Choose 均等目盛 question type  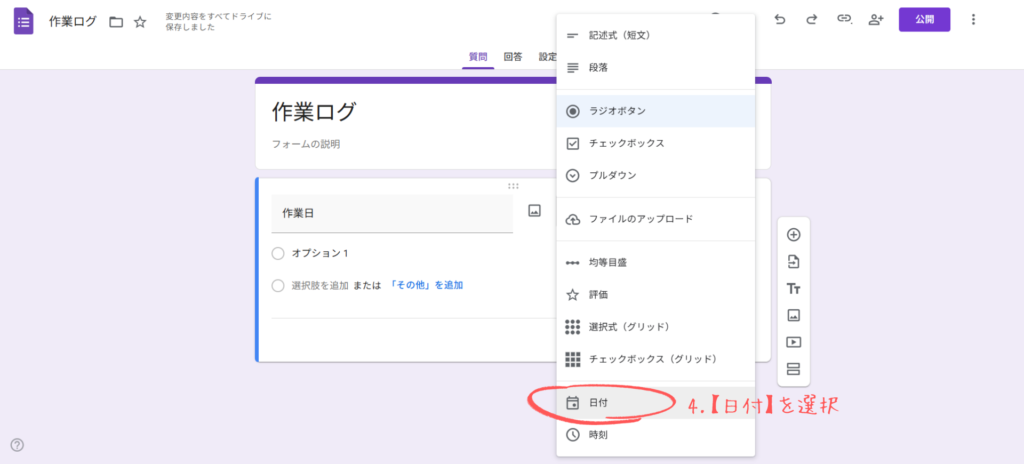click(x=656, y=263)
